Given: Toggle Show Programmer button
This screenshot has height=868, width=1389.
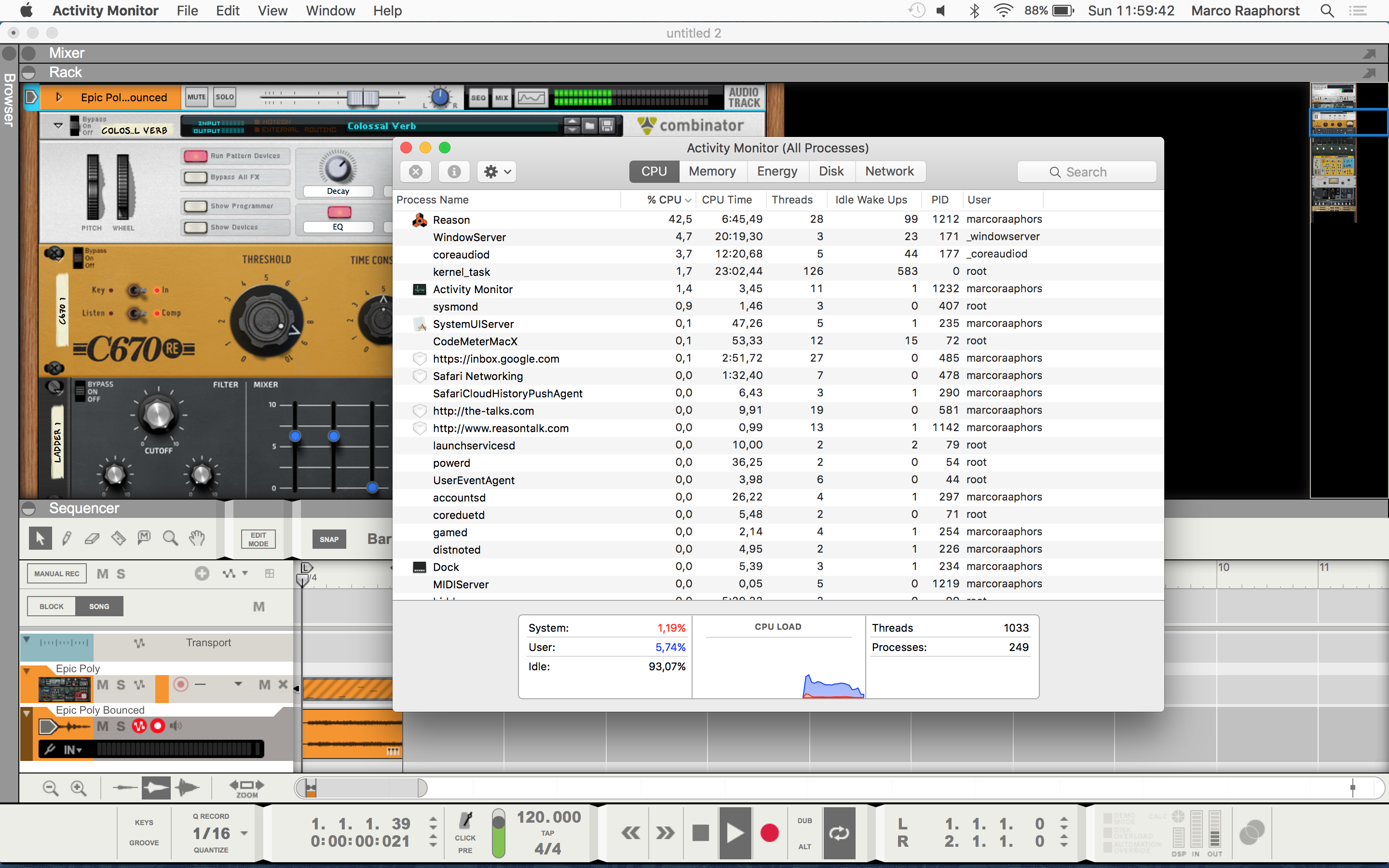Looking at the screenshot, I should (x=196, y=206).
